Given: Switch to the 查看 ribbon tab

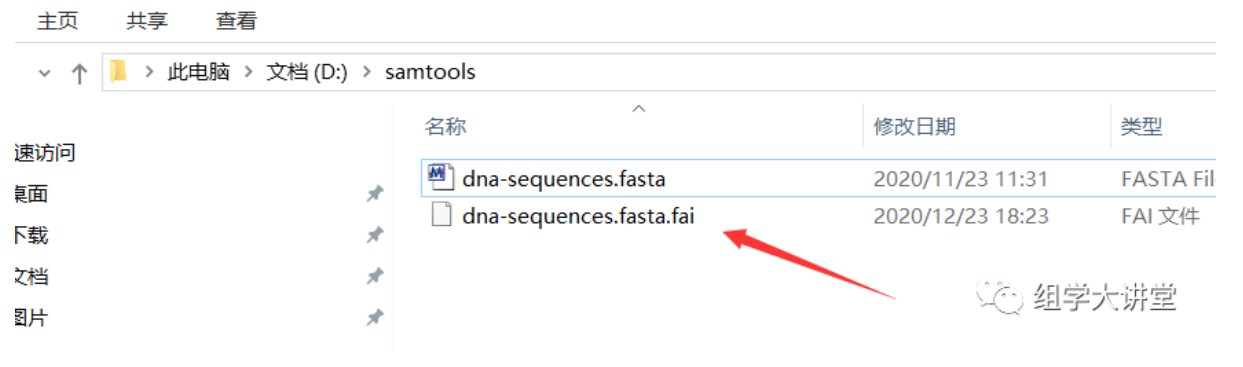Looking at the screenshot, I should (x=236, y=20).
